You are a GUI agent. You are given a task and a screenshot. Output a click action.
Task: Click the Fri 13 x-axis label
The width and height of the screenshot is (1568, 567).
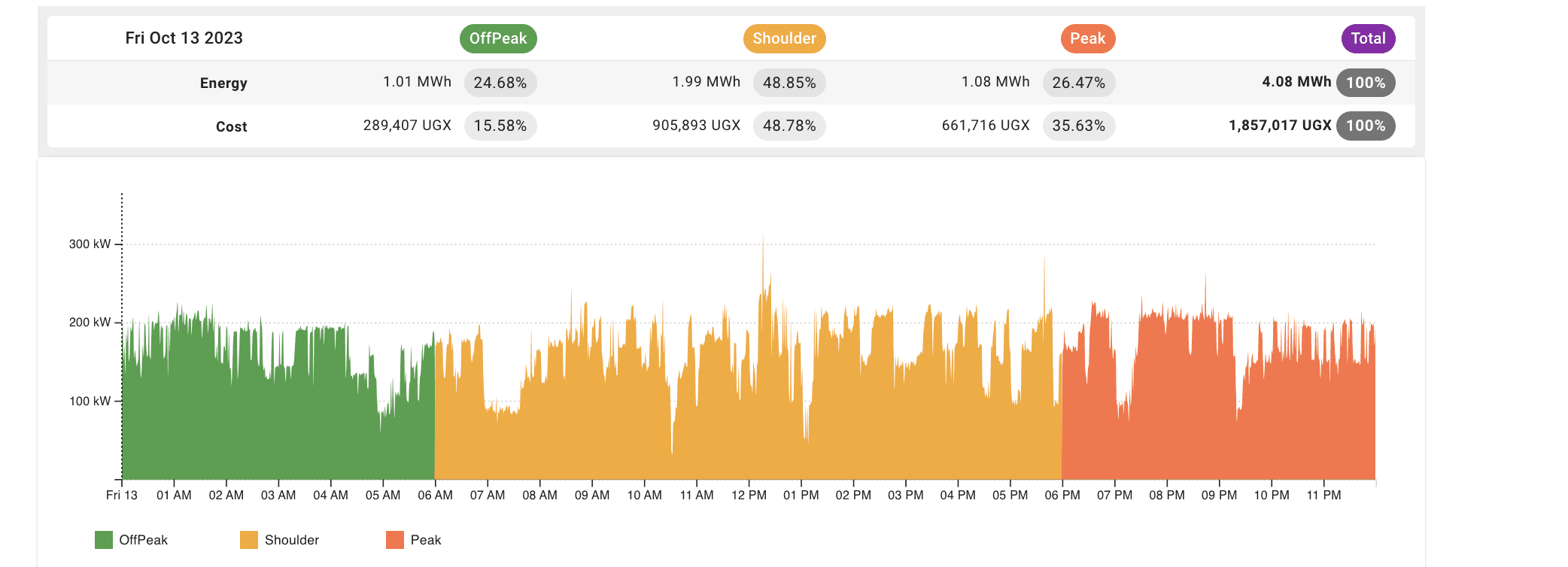(122, 496)
